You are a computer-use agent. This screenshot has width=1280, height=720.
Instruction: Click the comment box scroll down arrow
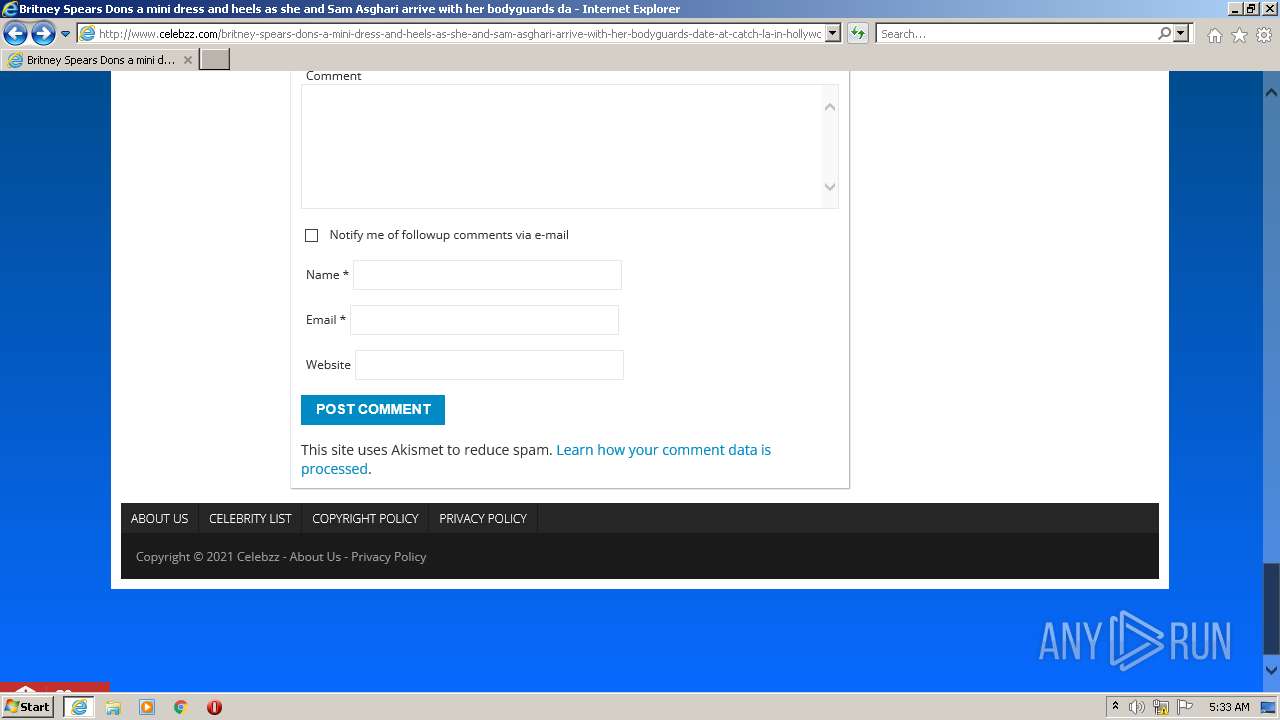tap(830, 187)
